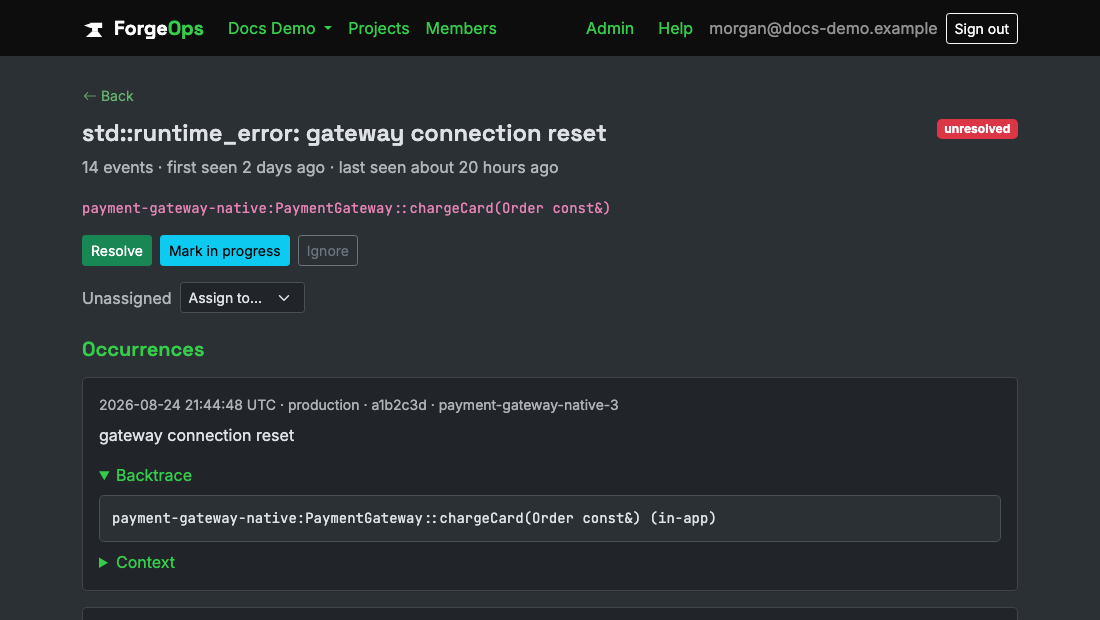
Task: Open the Help page
Action: pos(675,29)
